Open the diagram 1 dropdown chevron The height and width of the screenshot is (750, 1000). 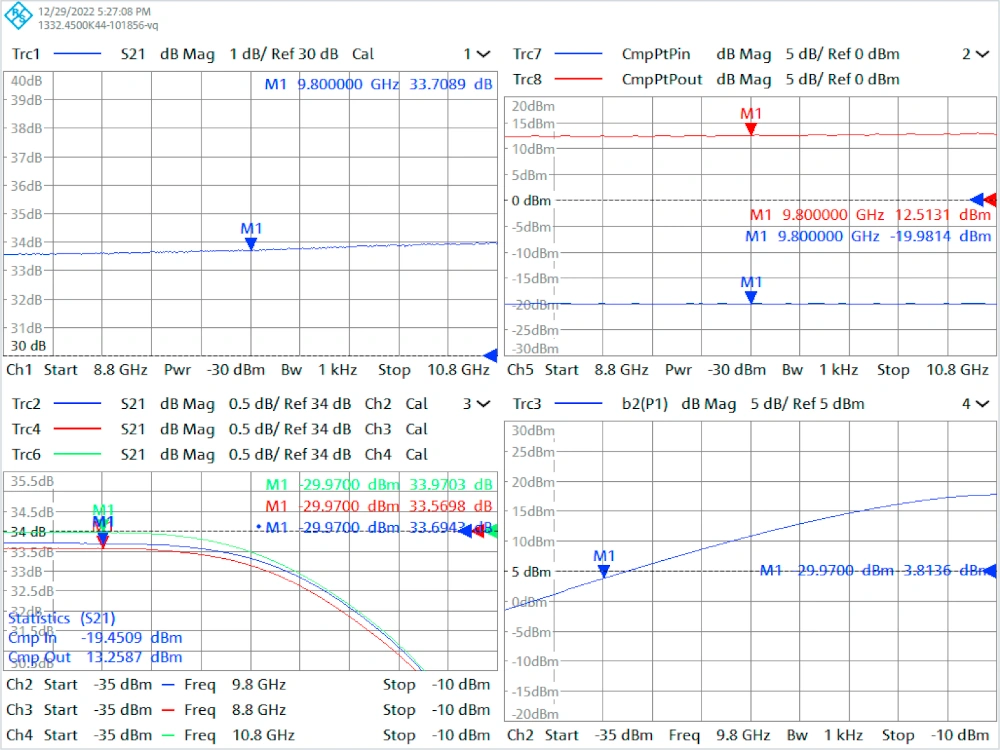tap(483, 54)
